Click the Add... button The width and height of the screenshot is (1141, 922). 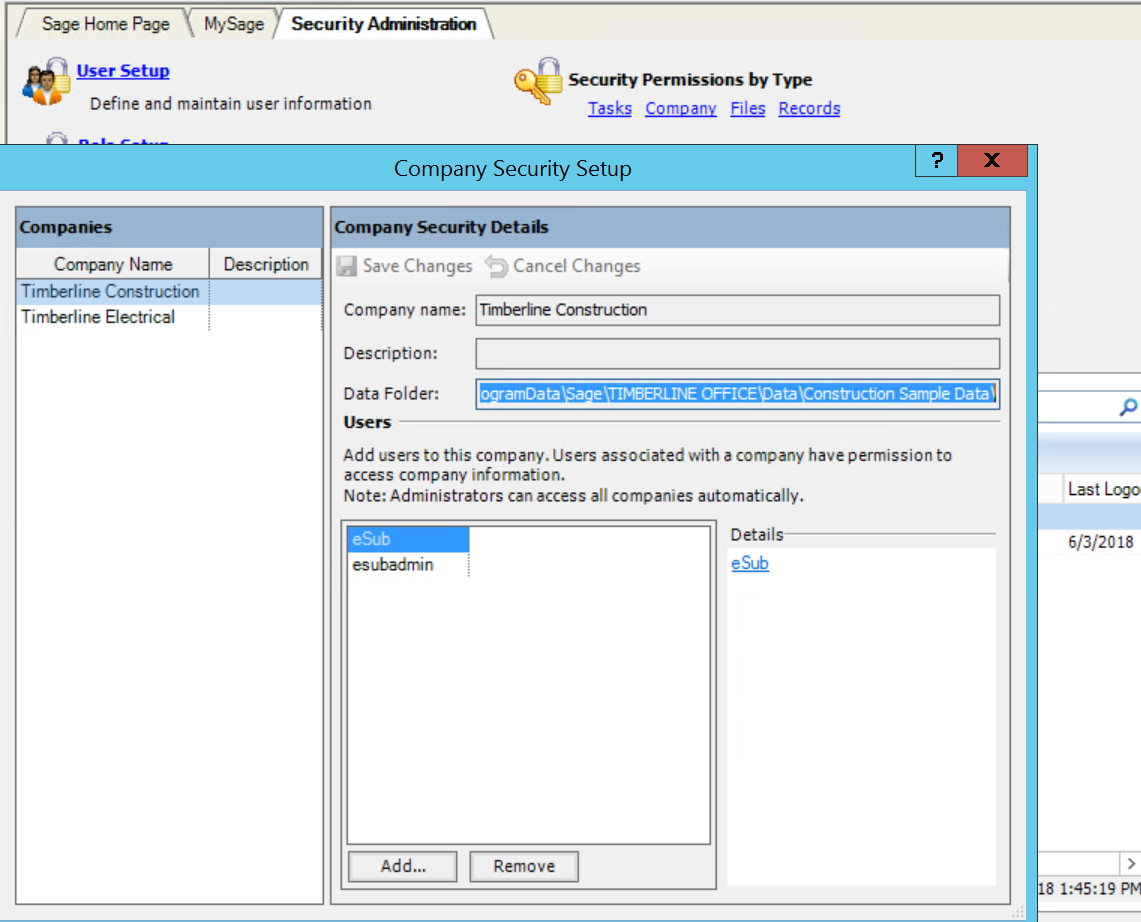[x=403, y=867]
